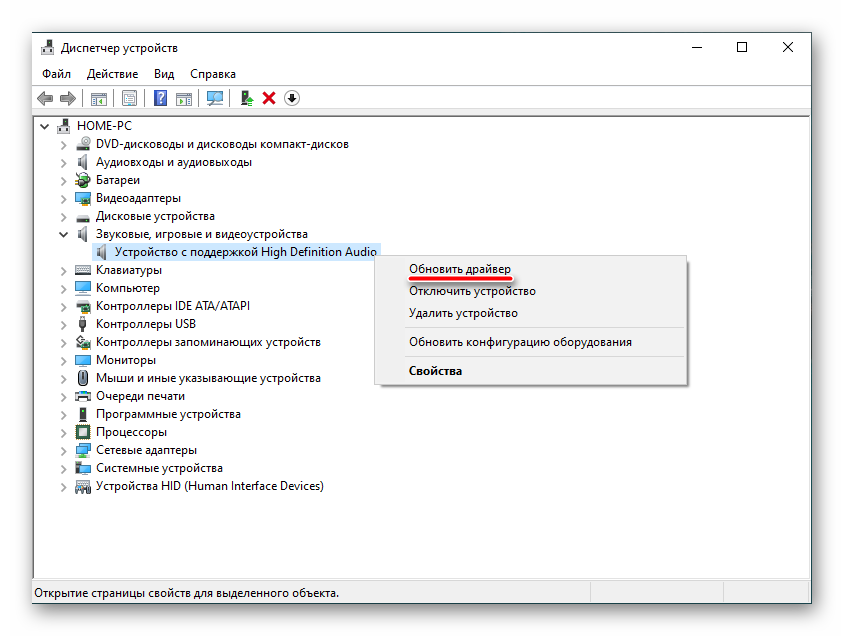Maximize the Диспетчер устройств window
Viewport: 844px width, 636px height.
(742, 47)
